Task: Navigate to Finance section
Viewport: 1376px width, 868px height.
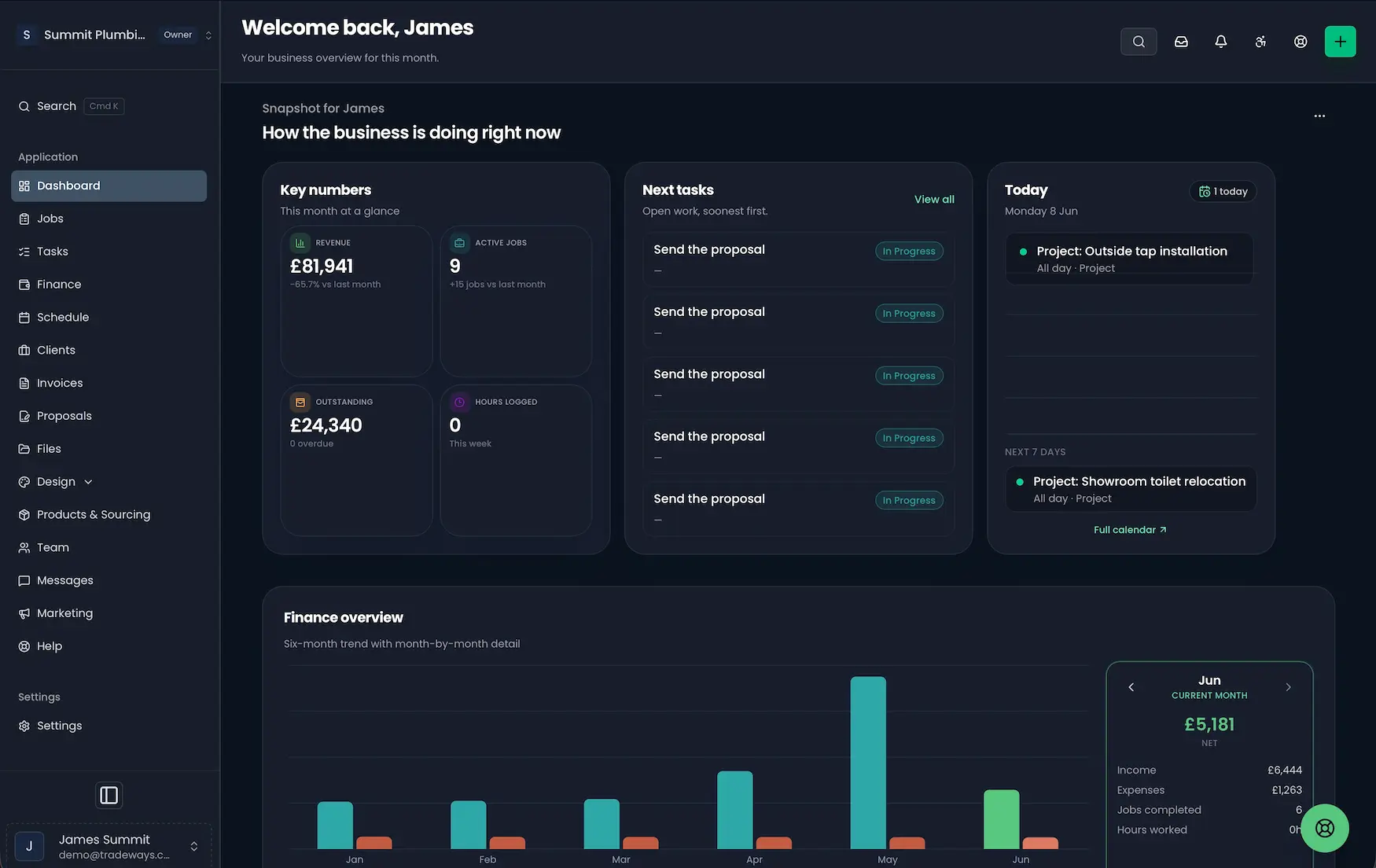Action: click(109, 285)
